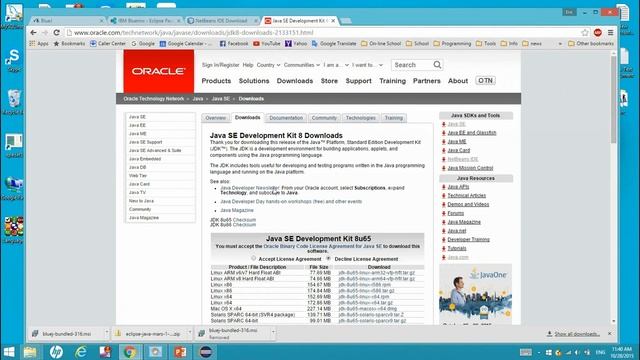Click the JavaOne banner image
This screenshot has height=360, width=640.
tap(476, 294)
